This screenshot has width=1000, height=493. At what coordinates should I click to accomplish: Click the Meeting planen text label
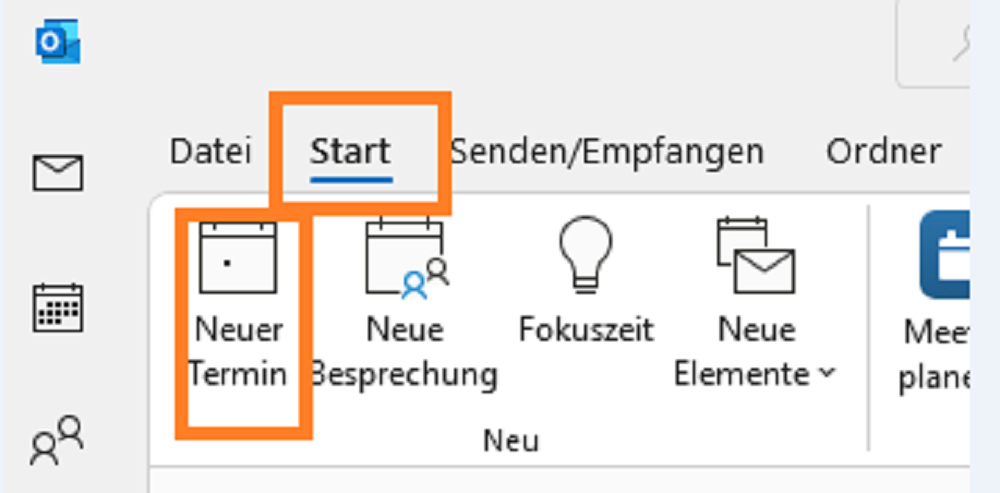[x=934, y=355]
